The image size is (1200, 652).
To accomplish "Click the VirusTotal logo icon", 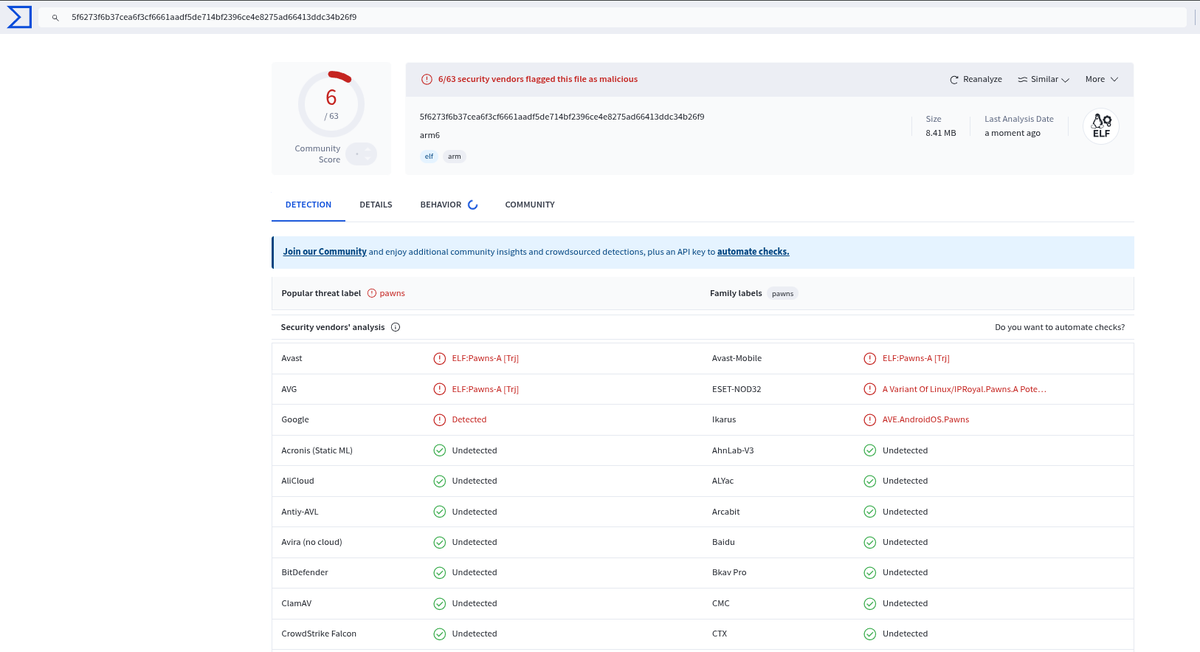I will click(19, 17).
